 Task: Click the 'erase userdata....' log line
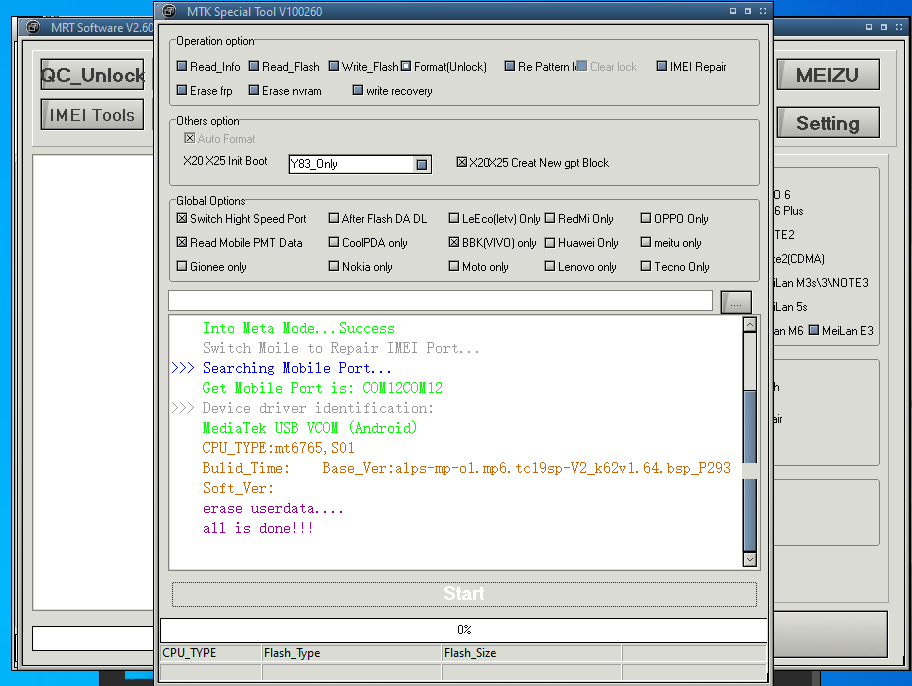(273, 509)
